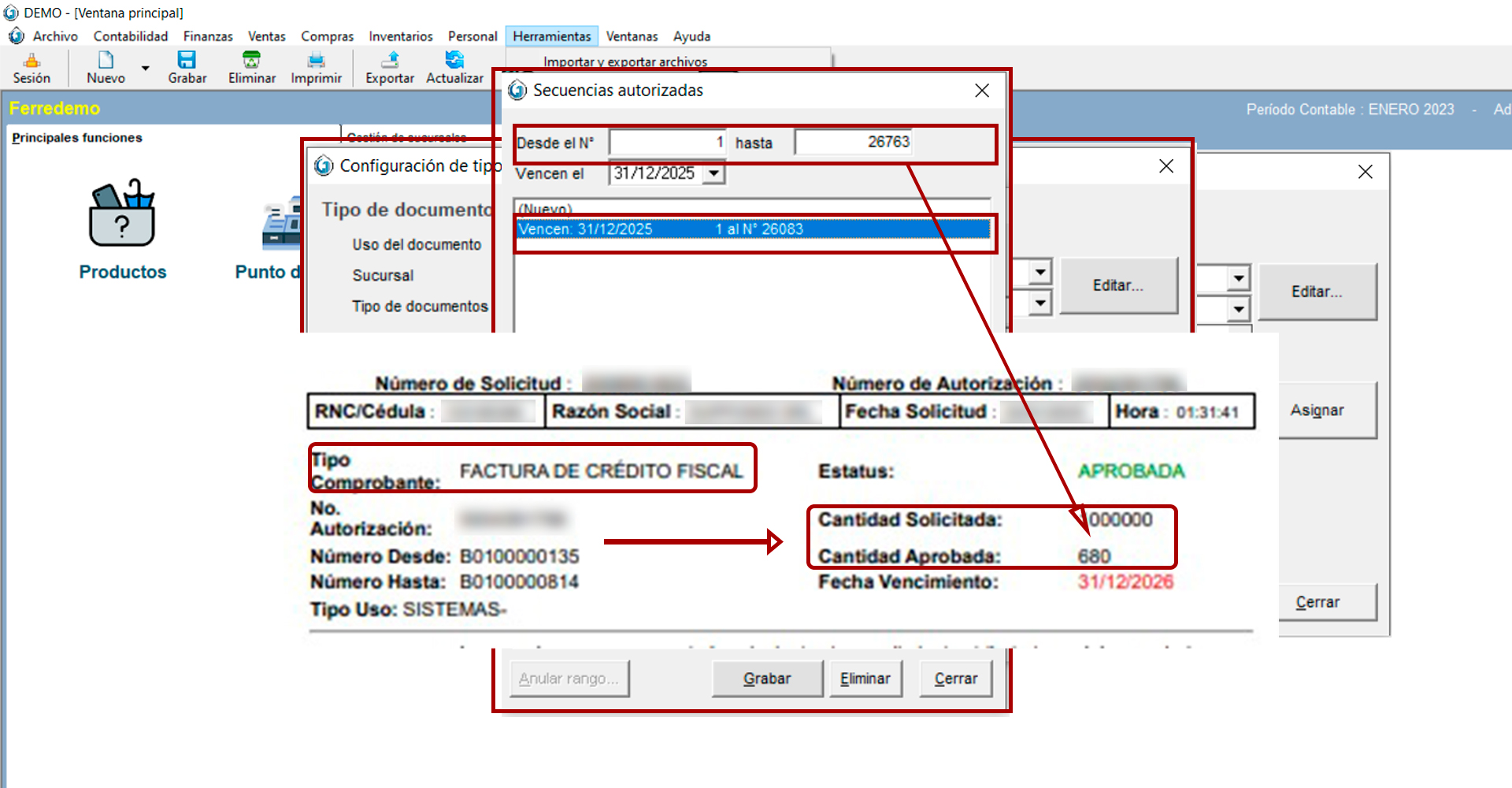
Task: Click the hasta number field showing 26763
Action: pos(853,143)
